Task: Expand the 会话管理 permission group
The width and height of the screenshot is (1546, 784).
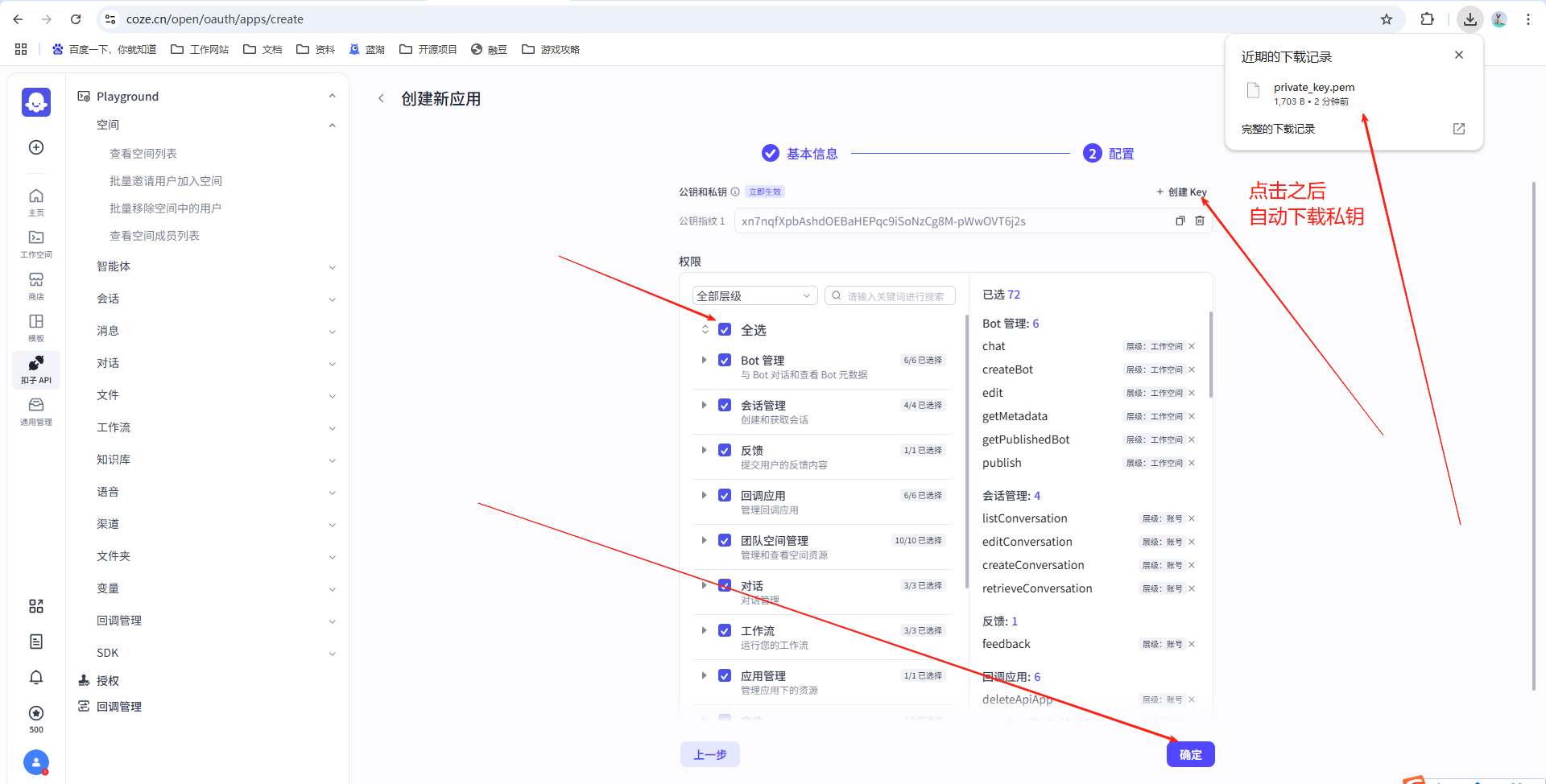Action: (x=704, y=405)
